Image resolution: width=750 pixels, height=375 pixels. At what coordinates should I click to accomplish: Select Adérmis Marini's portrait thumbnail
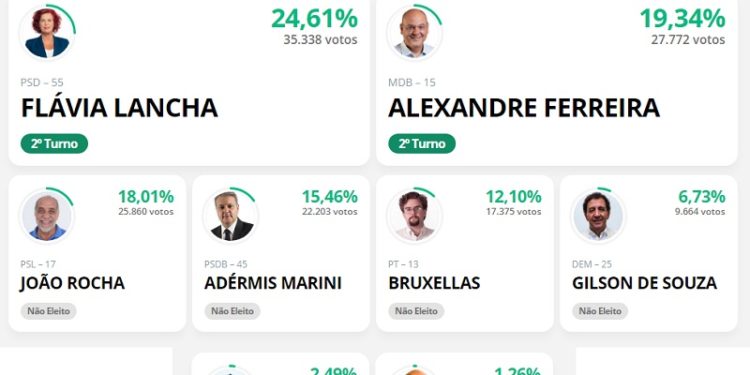(231, 217)
